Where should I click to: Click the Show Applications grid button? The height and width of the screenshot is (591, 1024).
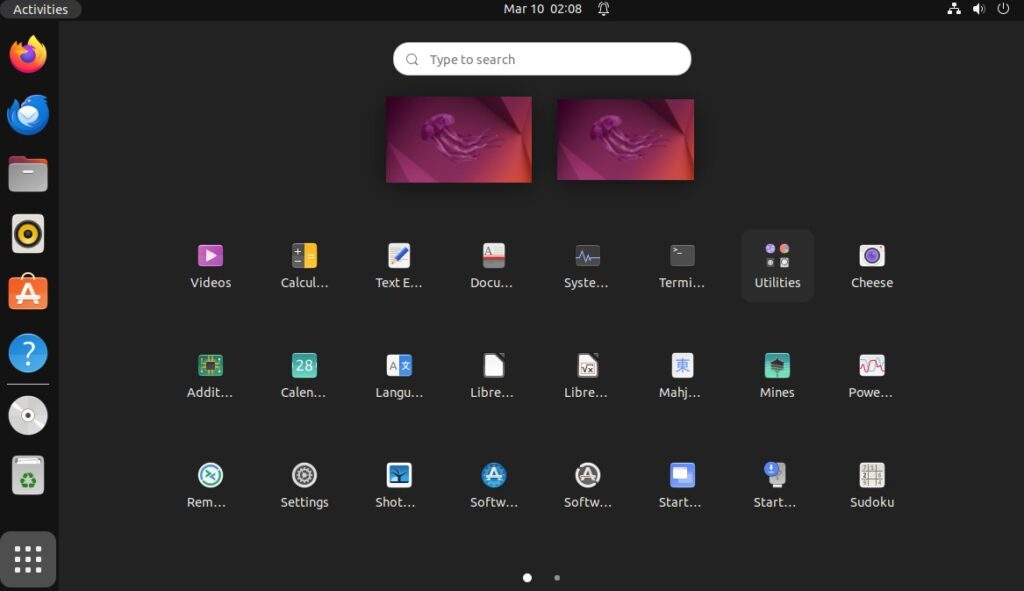tap(27, 559)
